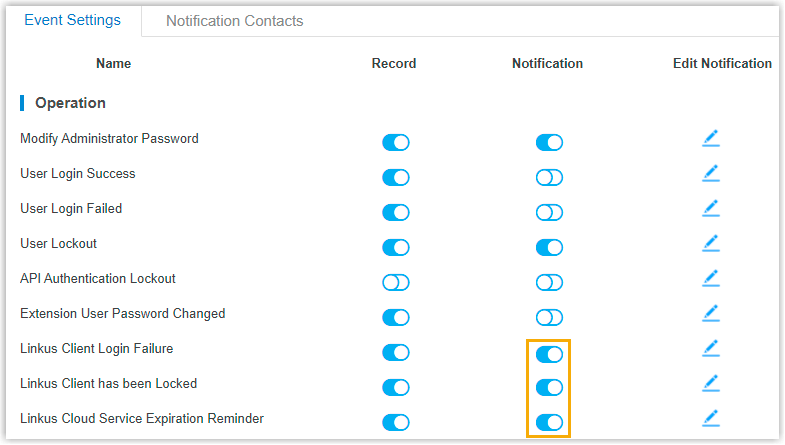The image size is (785, 445).
Task: Switch to the Notification Contacts tab
Action: tap(234, 21)
